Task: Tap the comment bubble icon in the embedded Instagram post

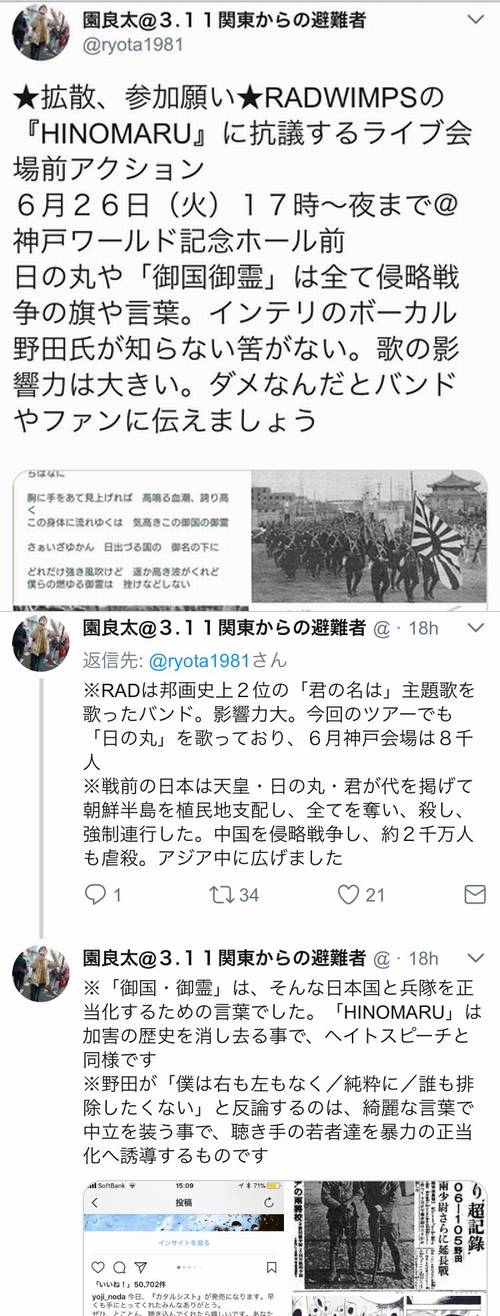Action: click(x=119, y=1267)
